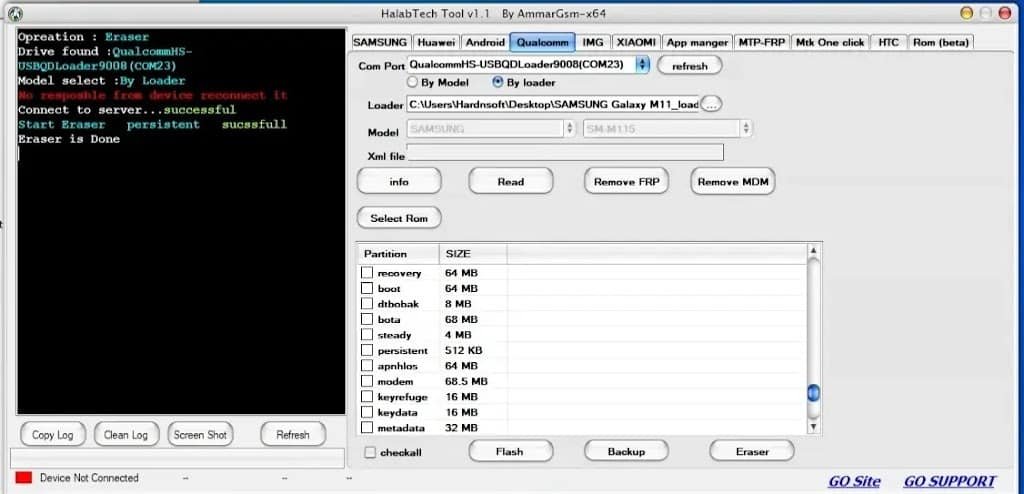The width and height of the screenshot is (1024, 494).
Task: Check the steady partition checkbox
Action: pos(367,335)
